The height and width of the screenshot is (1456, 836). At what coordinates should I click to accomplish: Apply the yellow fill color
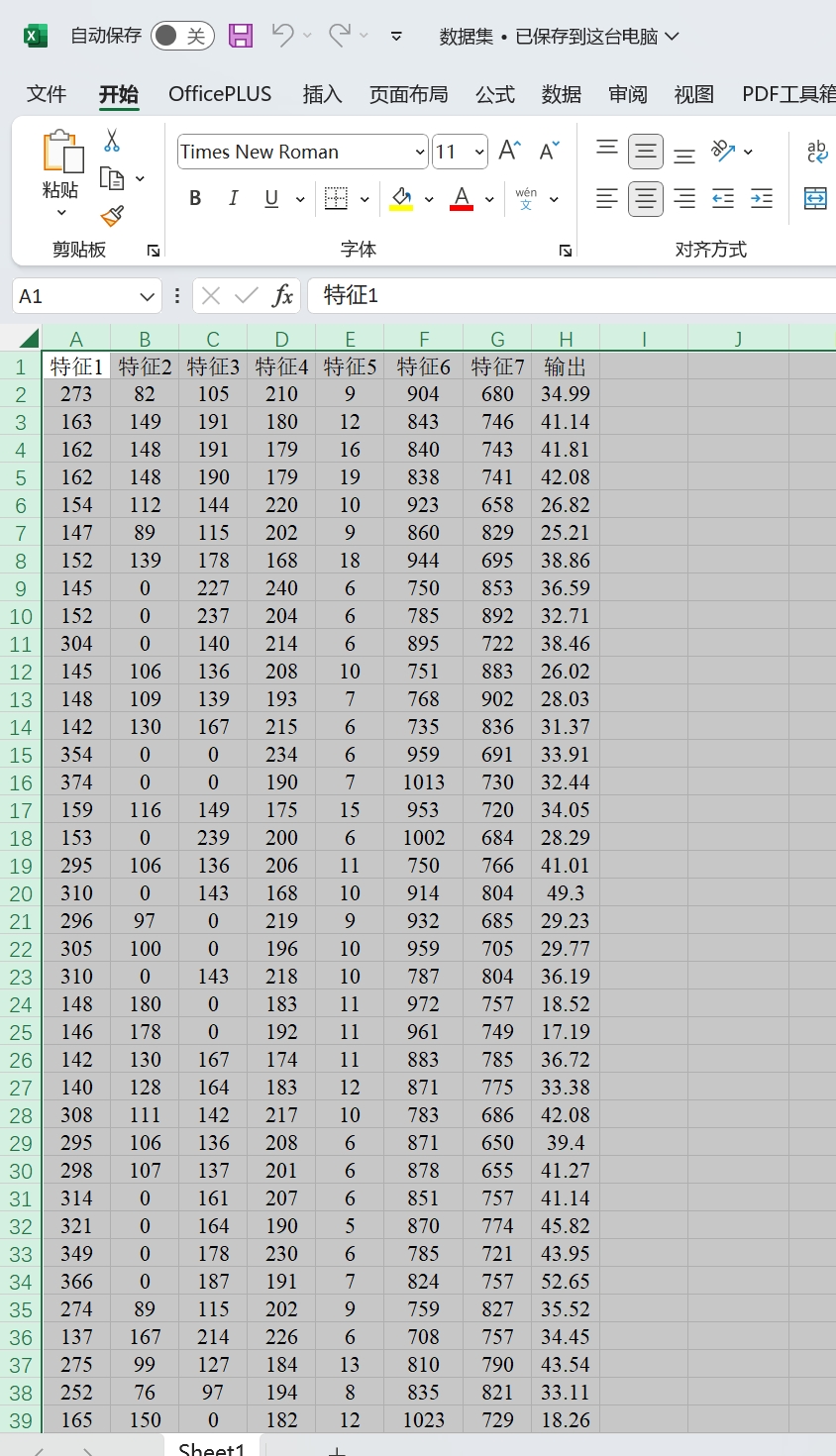(401, 198)
